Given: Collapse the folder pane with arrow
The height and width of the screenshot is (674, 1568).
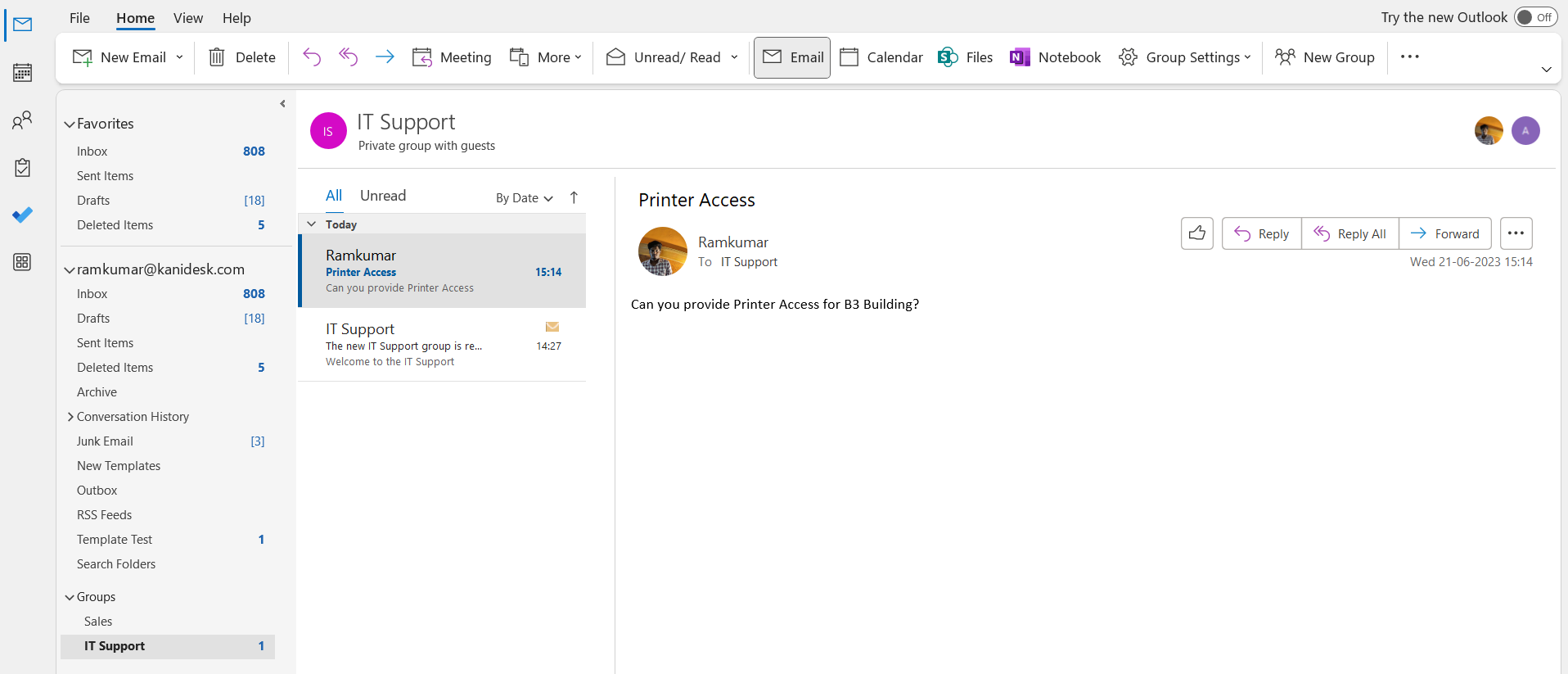Looking at the screenshot, I should pos(282,104).
